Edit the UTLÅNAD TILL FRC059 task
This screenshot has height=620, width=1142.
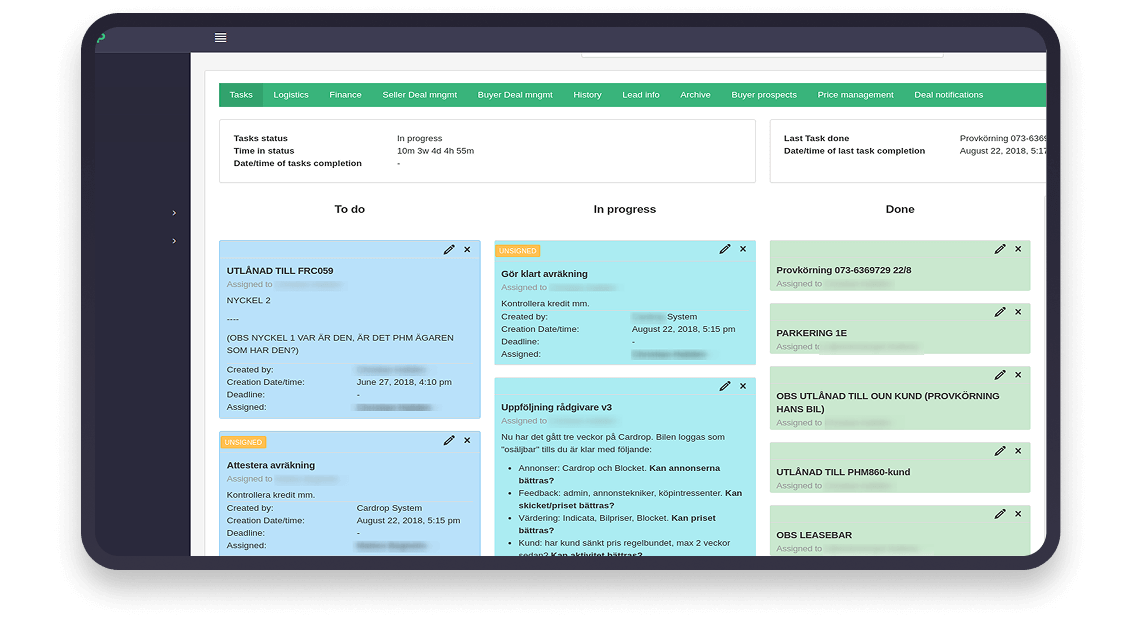pyautogui.click(x=449, y=250)
